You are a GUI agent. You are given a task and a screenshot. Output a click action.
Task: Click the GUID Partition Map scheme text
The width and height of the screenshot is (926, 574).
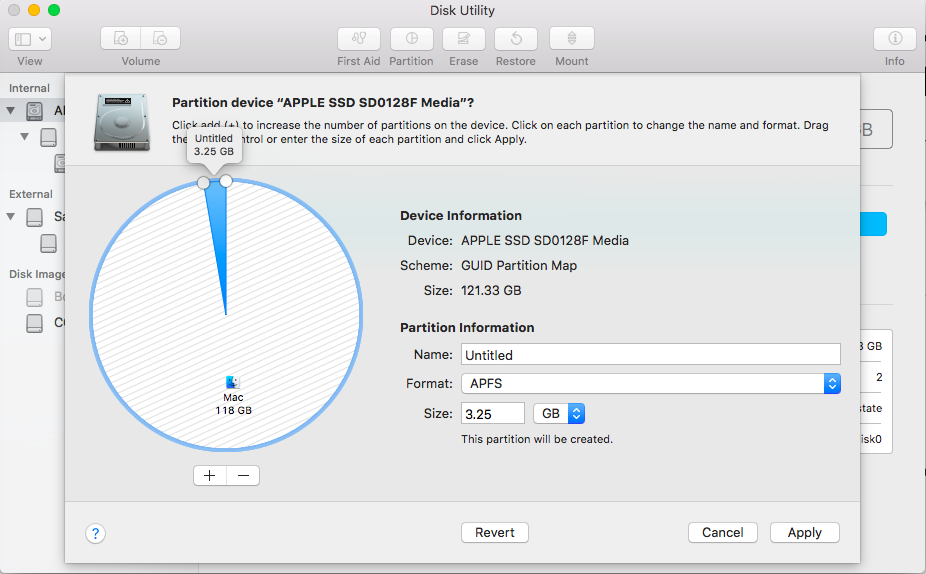519,266
